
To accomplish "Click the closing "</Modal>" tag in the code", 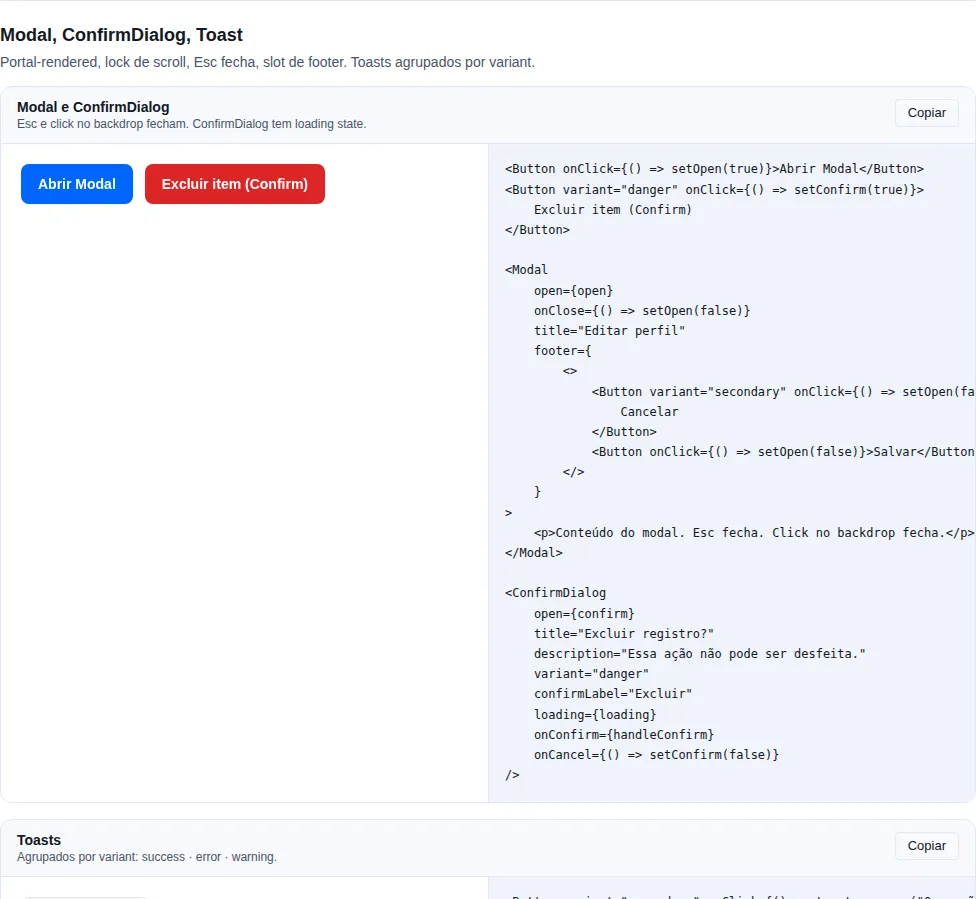I will point(534,552).
